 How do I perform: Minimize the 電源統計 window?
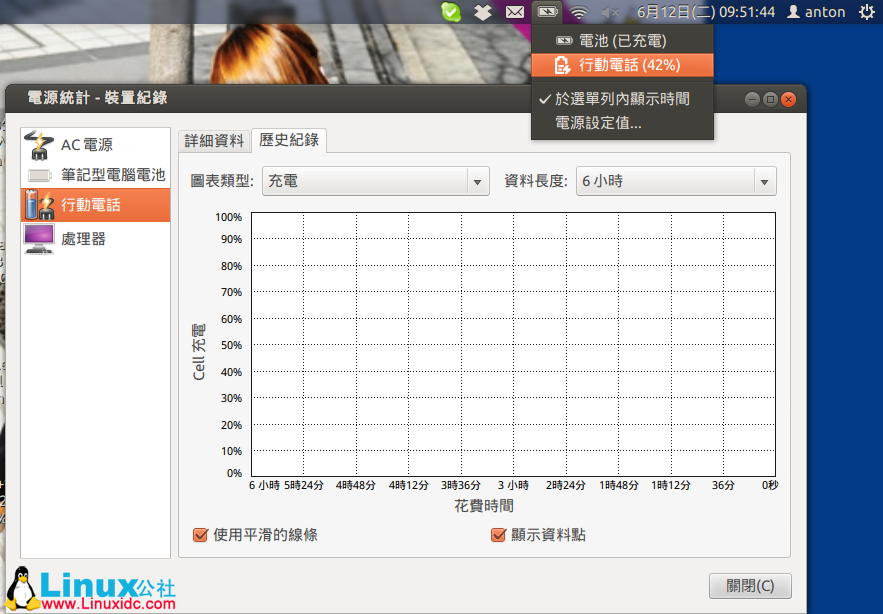click(752, 100)
